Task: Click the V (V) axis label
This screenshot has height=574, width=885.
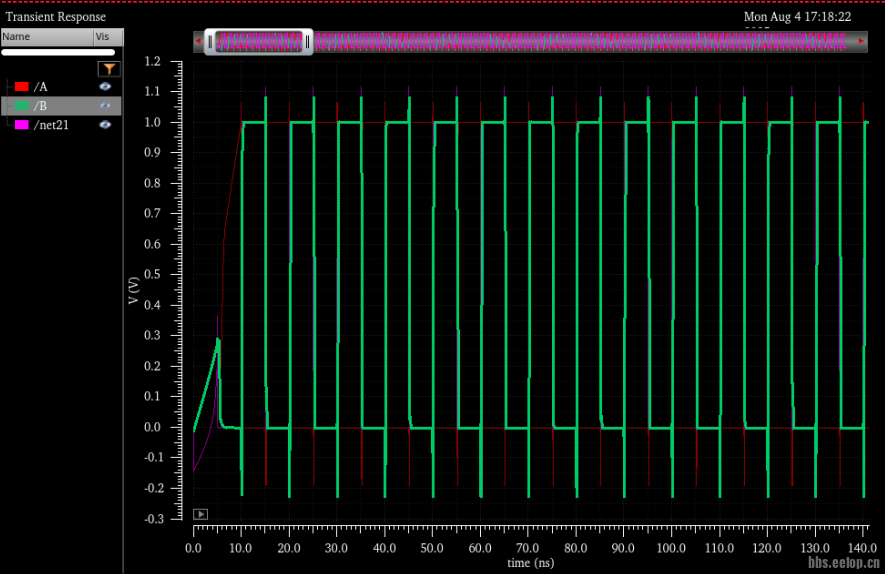Action: [x=133, y=291]
